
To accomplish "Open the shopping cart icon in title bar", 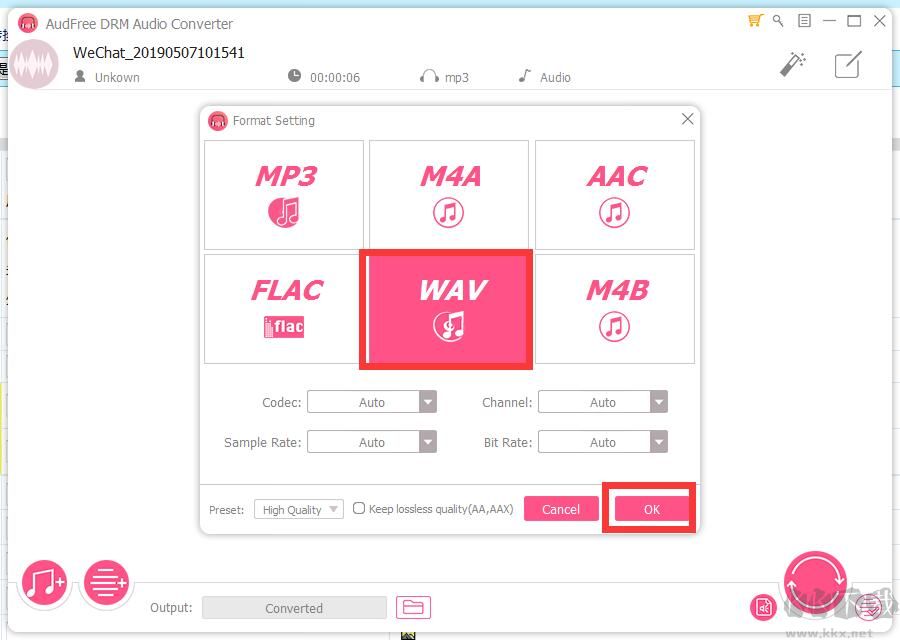I will coord(755,20).
